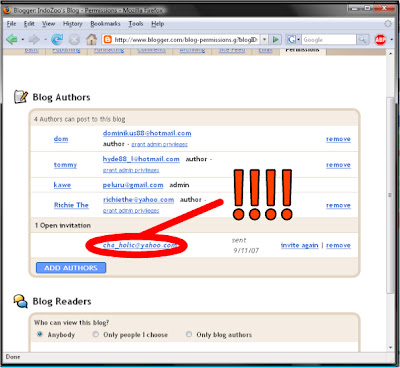
Task: Click the Blog Readers chat bubbles icon
Action: 21,301
